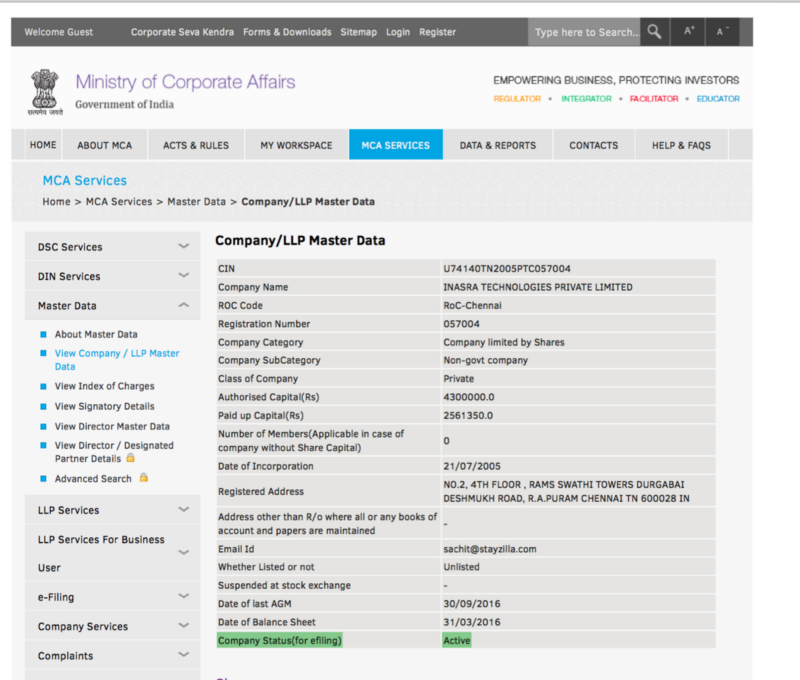Click the blue bullet beside About Master Data

pyautogui.click(x=44, y=335)
